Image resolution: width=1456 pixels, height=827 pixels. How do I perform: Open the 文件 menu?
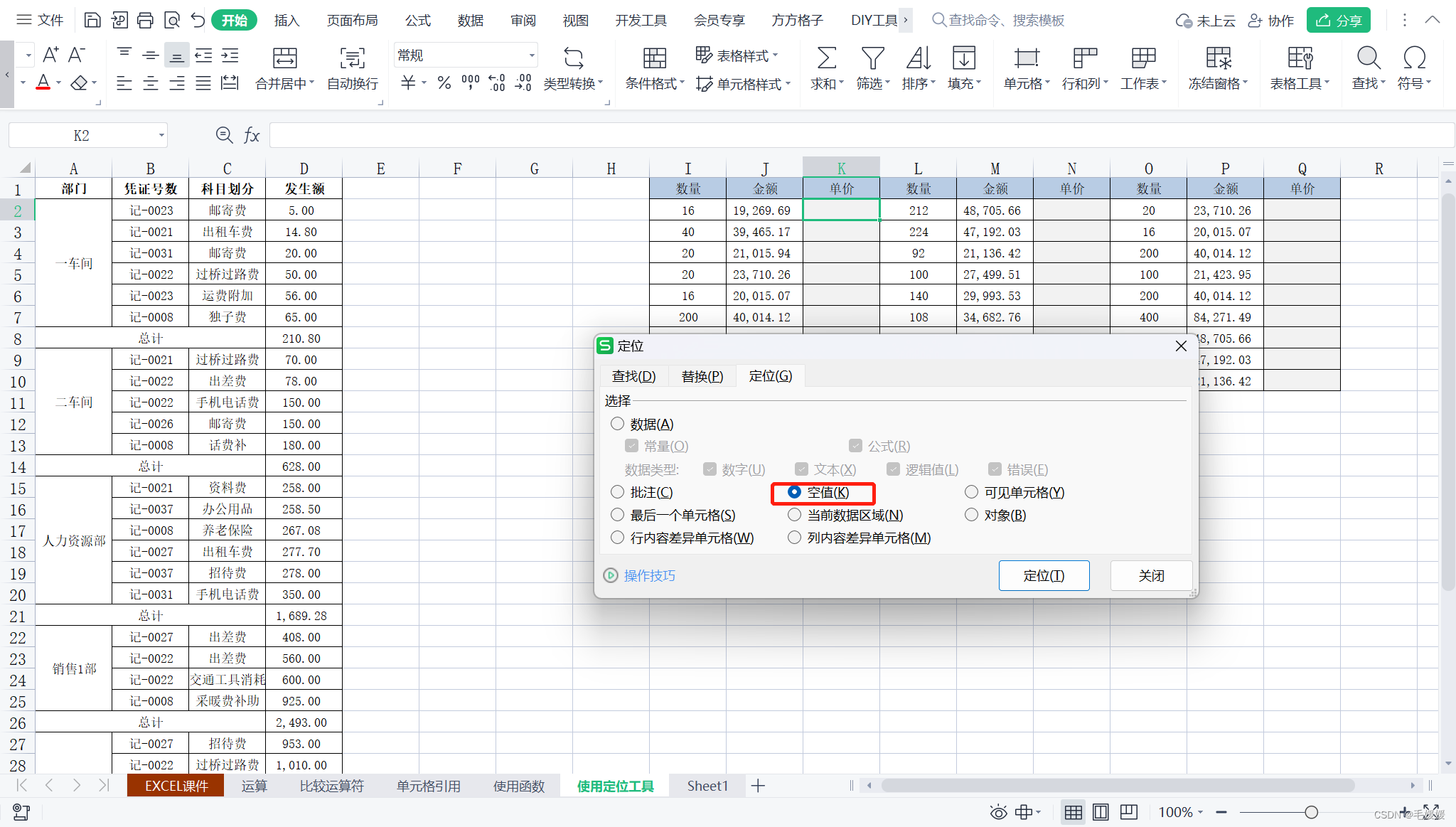[x=41, y=20]
